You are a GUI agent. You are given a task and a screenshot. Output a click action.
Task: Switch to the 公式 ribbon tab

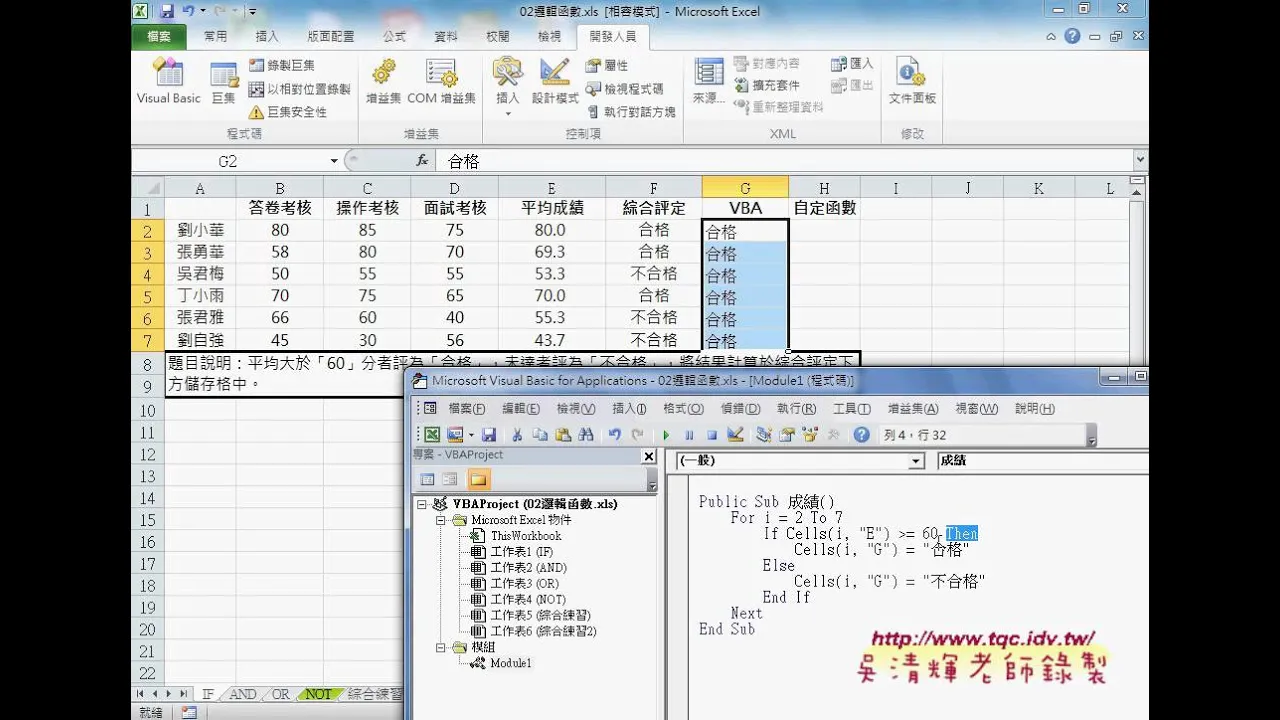394,36
